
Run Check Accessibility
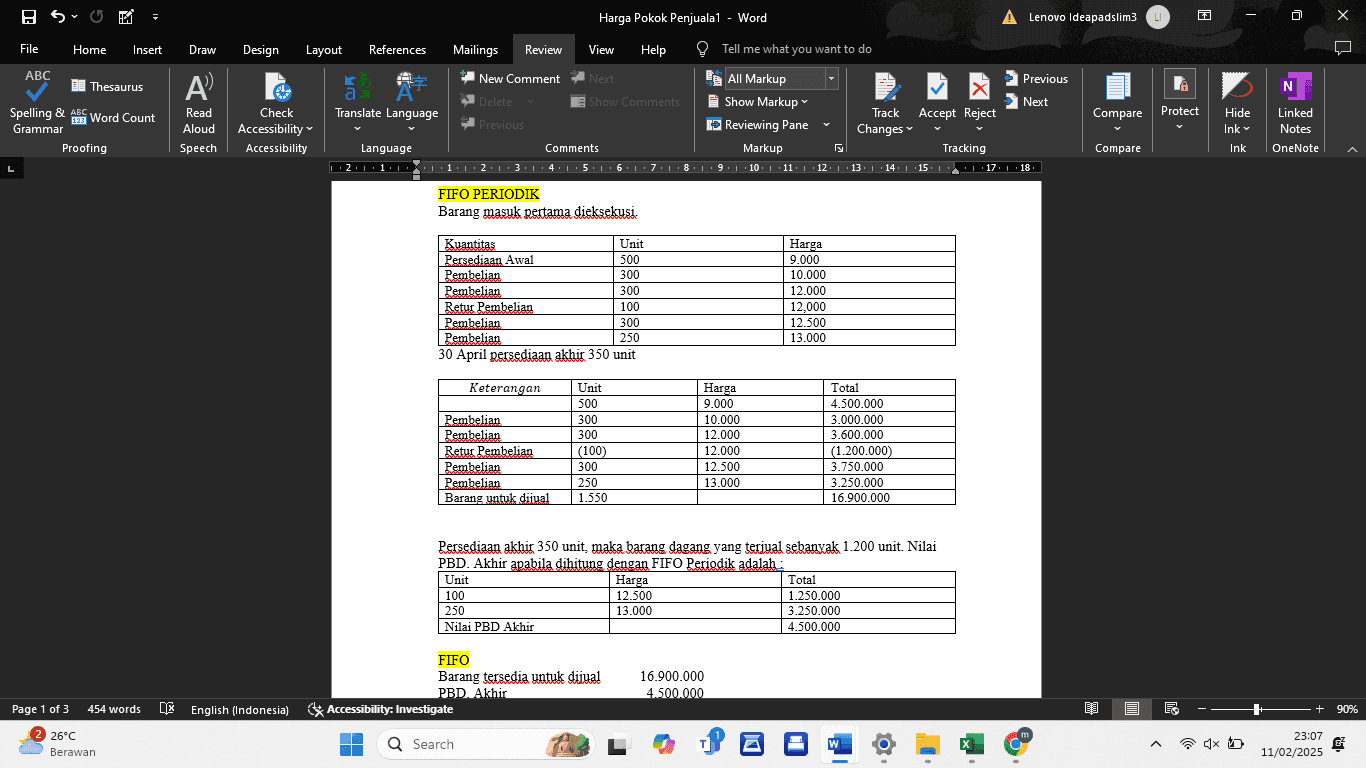click(x=276, y=102)
